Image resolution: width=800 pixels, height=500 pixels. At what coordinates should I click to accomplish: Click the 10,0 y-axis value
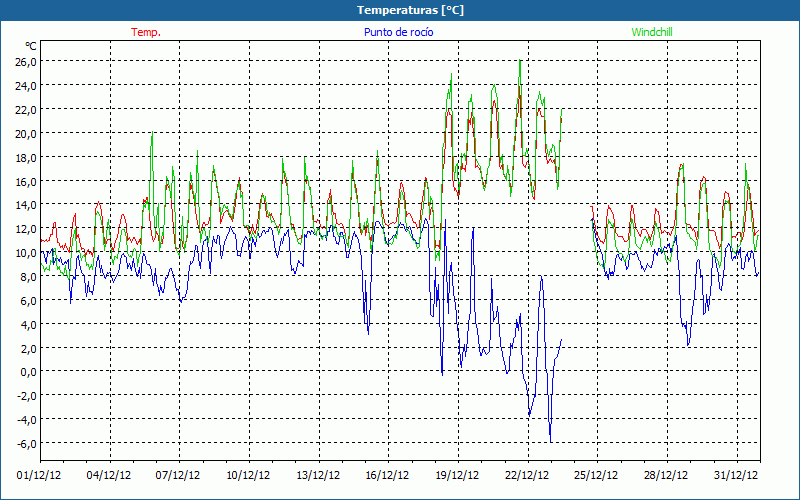(x=26, y=253)
